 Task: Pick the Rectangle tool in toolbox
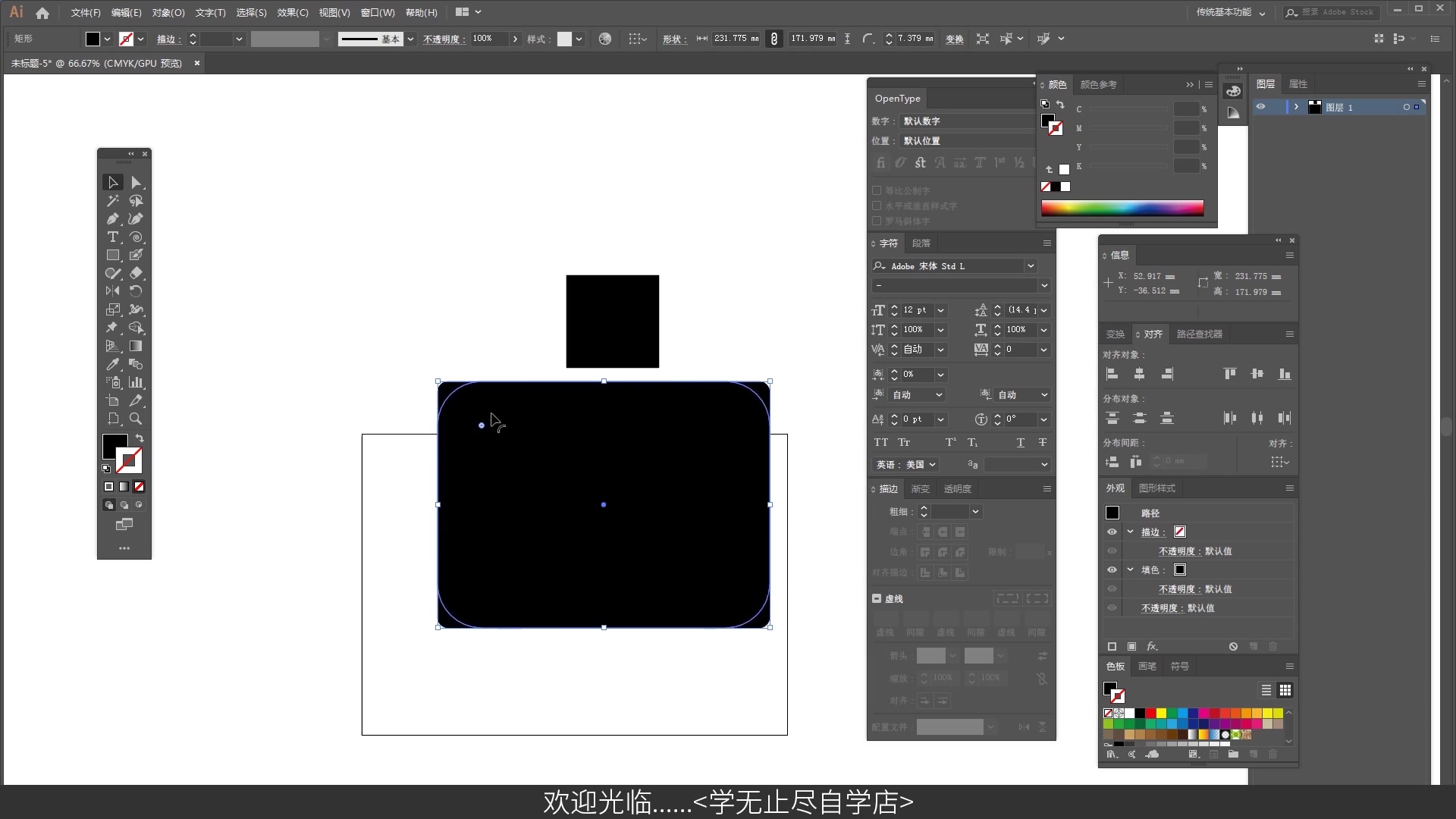[x=112, y=256]
